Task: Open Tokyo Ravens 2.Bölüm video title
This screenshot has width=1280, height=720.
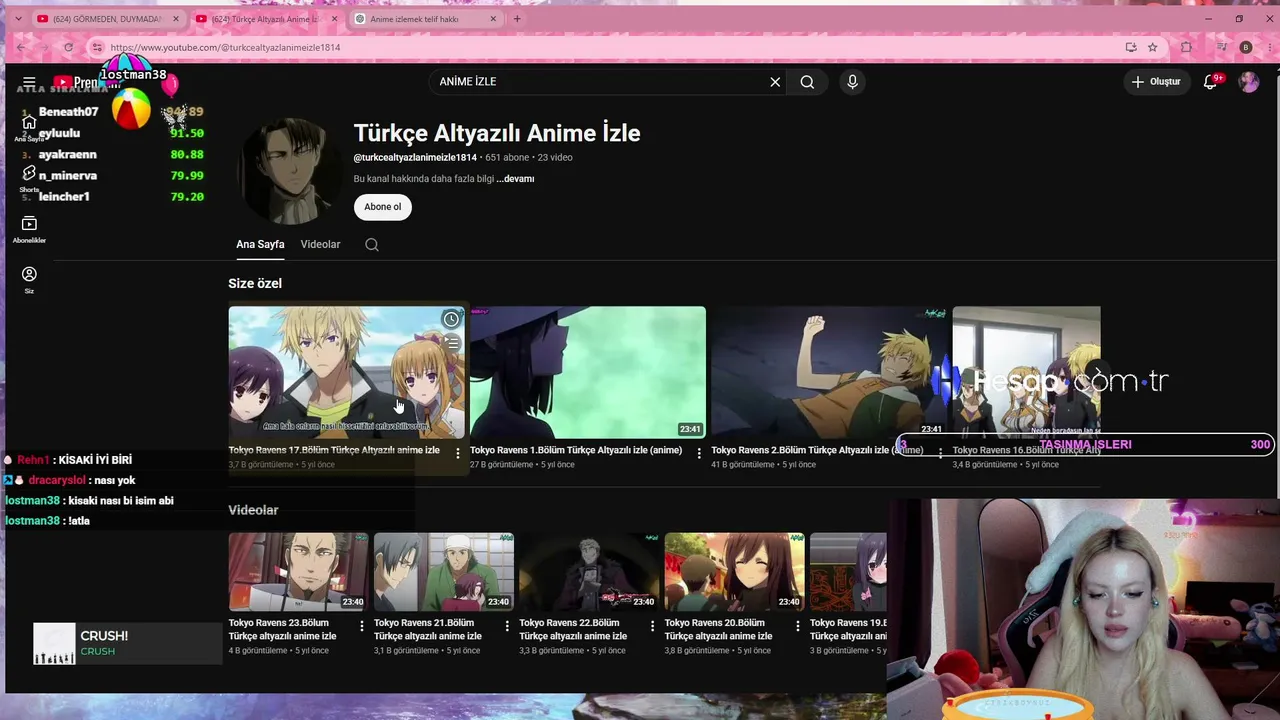Action: point(817,451)
